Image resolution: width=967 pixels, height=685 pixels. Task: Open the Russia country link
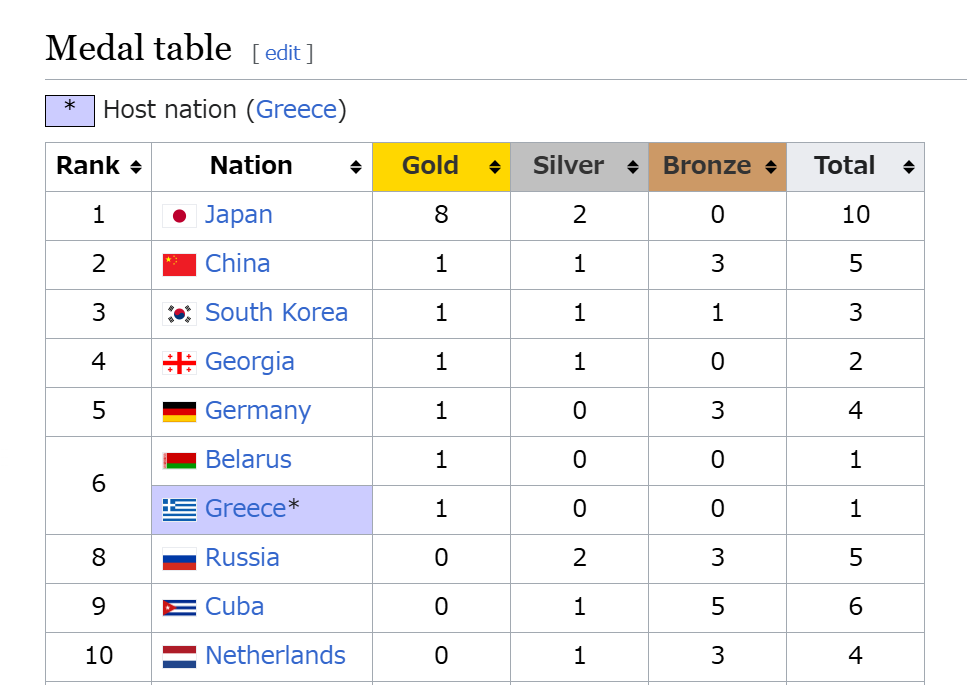coord(242,557)
